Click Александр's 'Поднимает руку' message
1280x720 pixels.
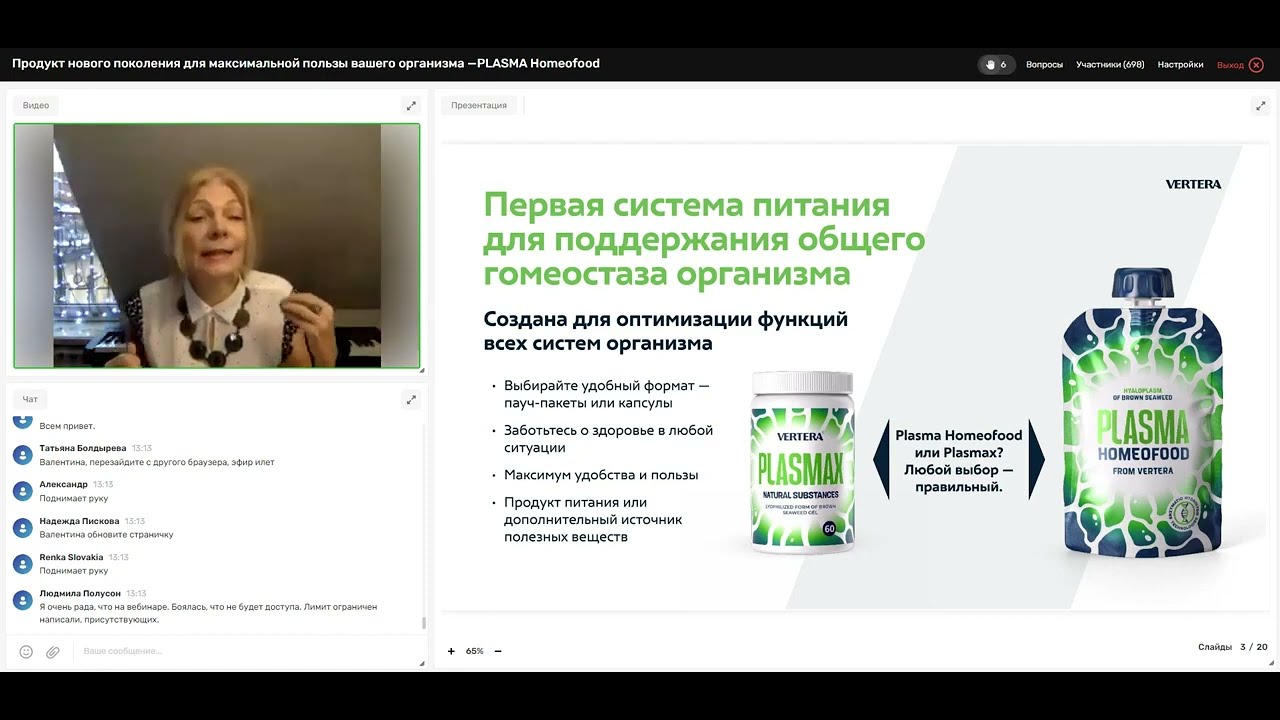point(74,498)
